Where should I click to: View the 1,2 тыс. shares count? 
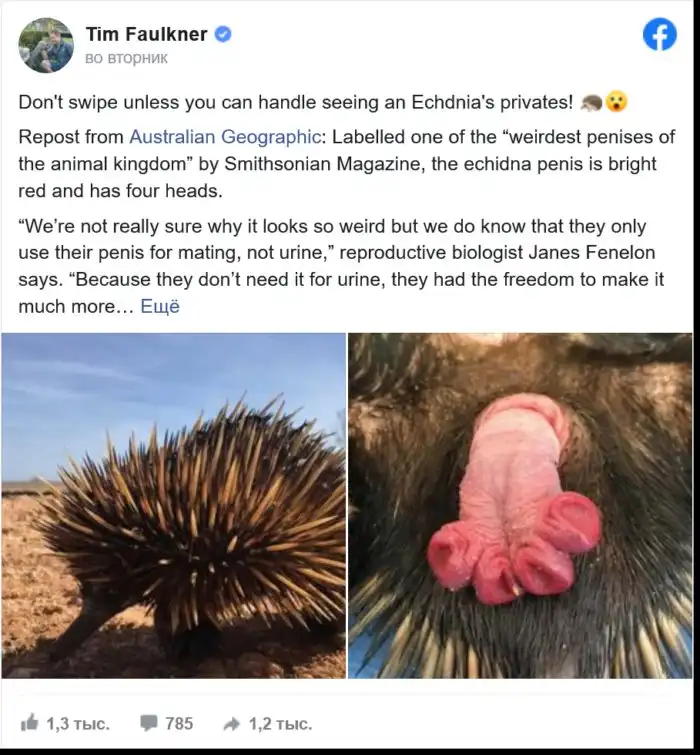point(280,723)
